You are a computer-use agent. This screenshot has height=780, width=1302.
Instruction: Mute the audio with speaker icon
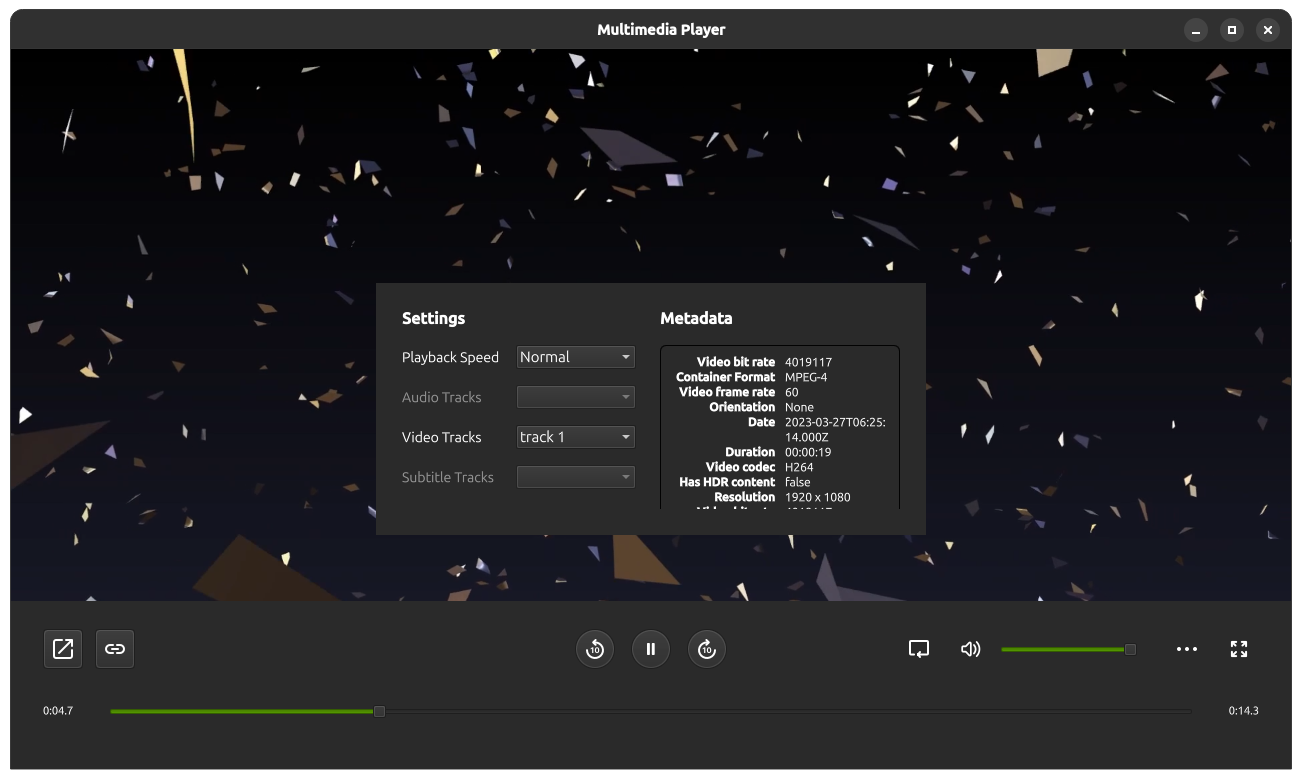click(970, 649)
